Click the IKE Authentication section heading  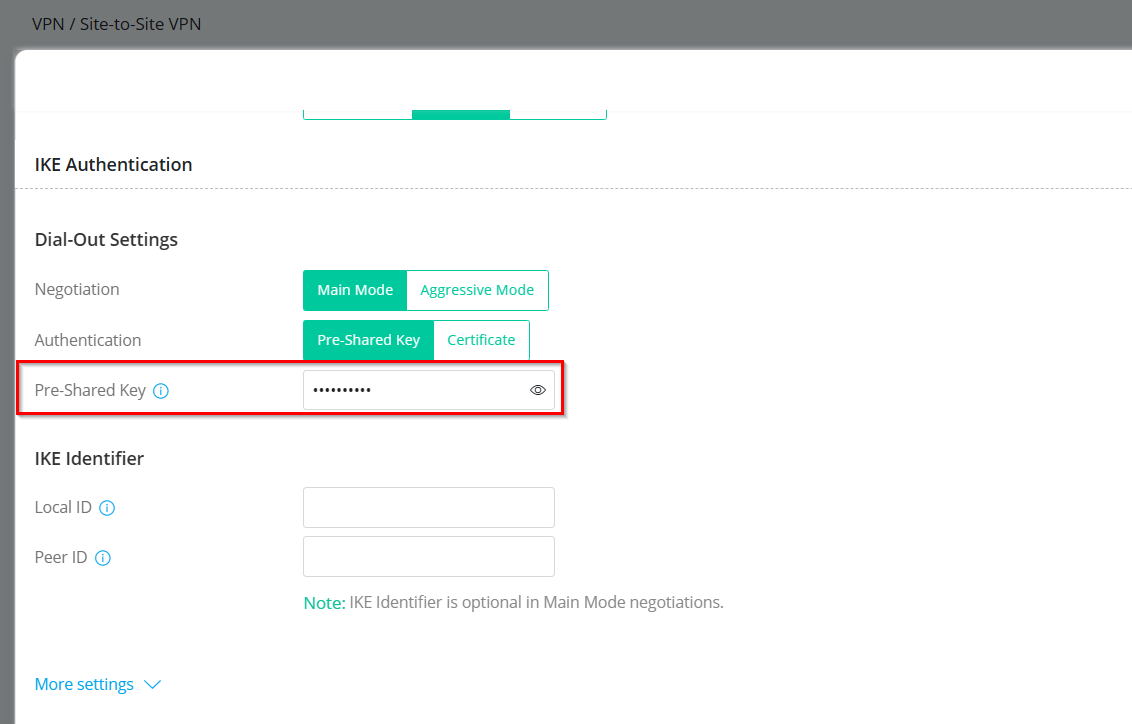click(x=113, y=164)
